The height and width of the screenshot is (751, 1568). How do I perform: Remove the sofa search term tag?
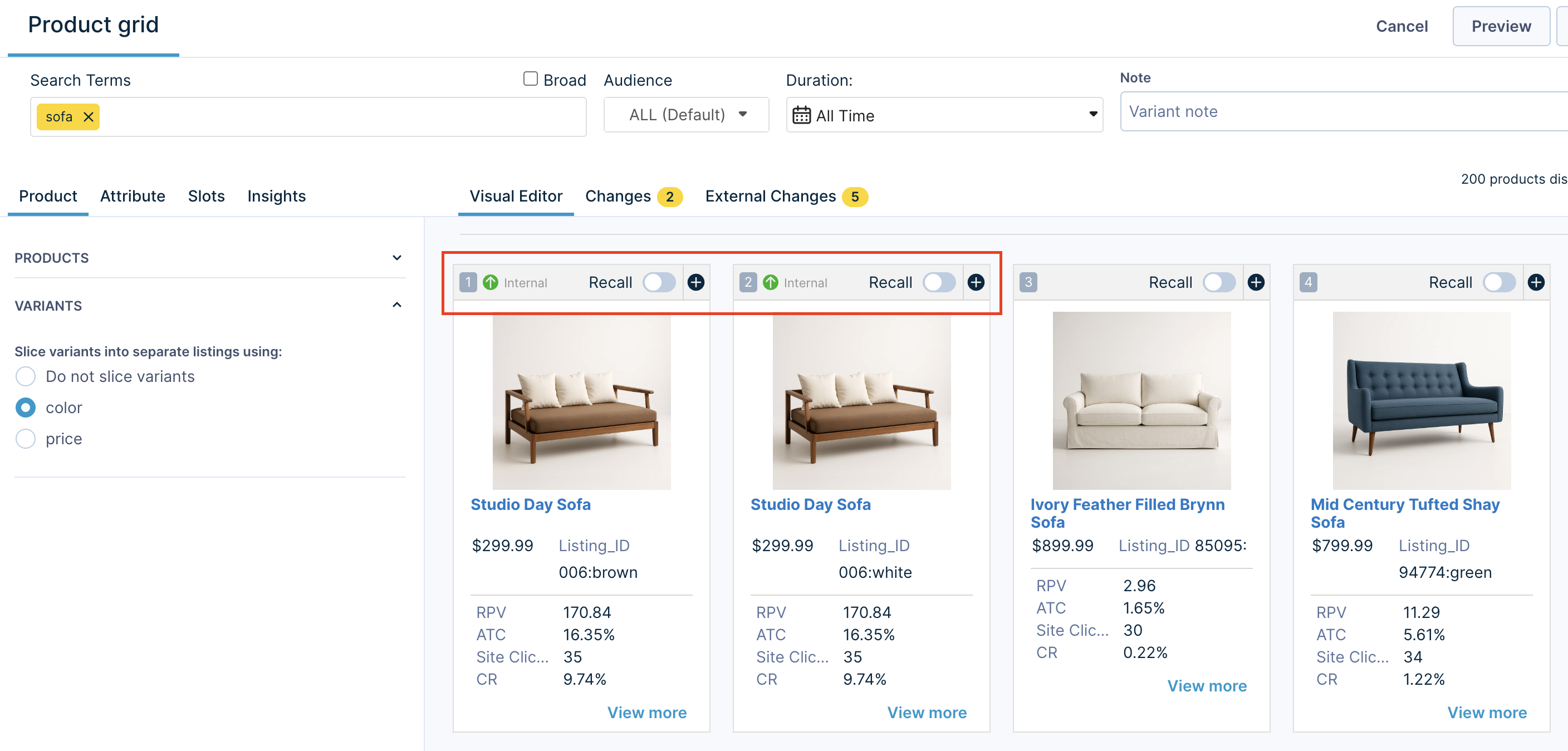[89, 117]
